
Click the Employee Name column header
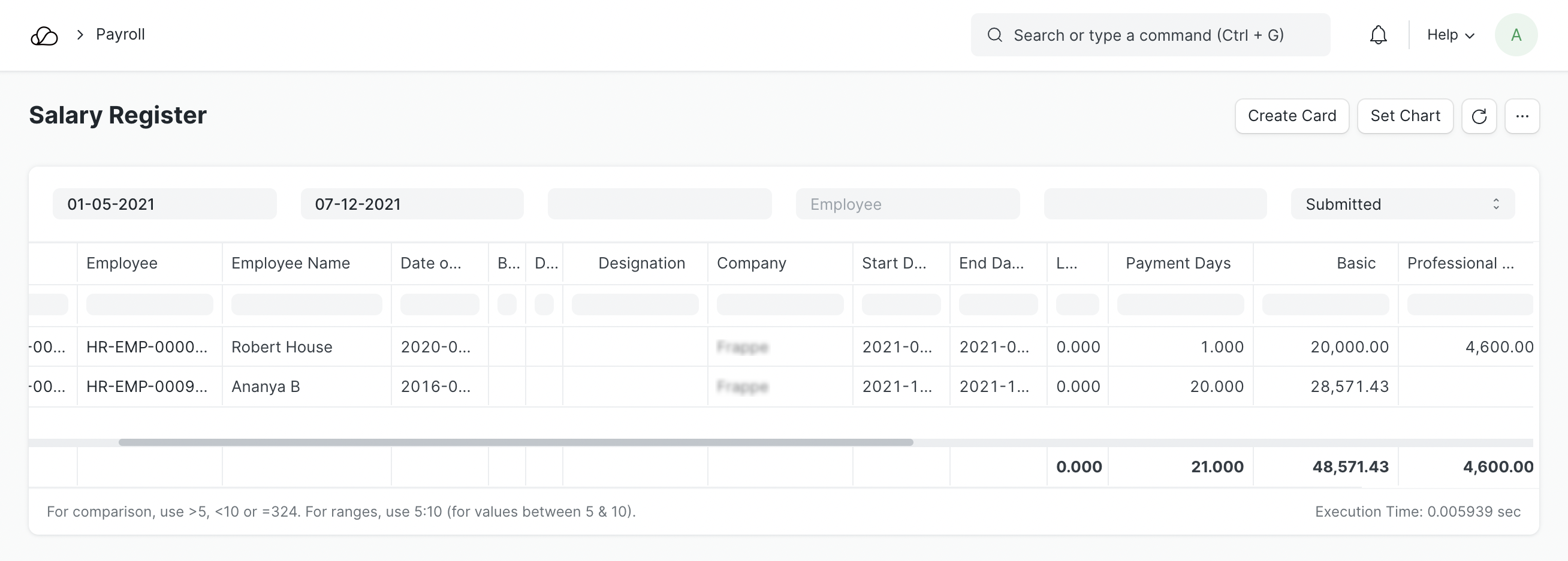coord(290,264)
